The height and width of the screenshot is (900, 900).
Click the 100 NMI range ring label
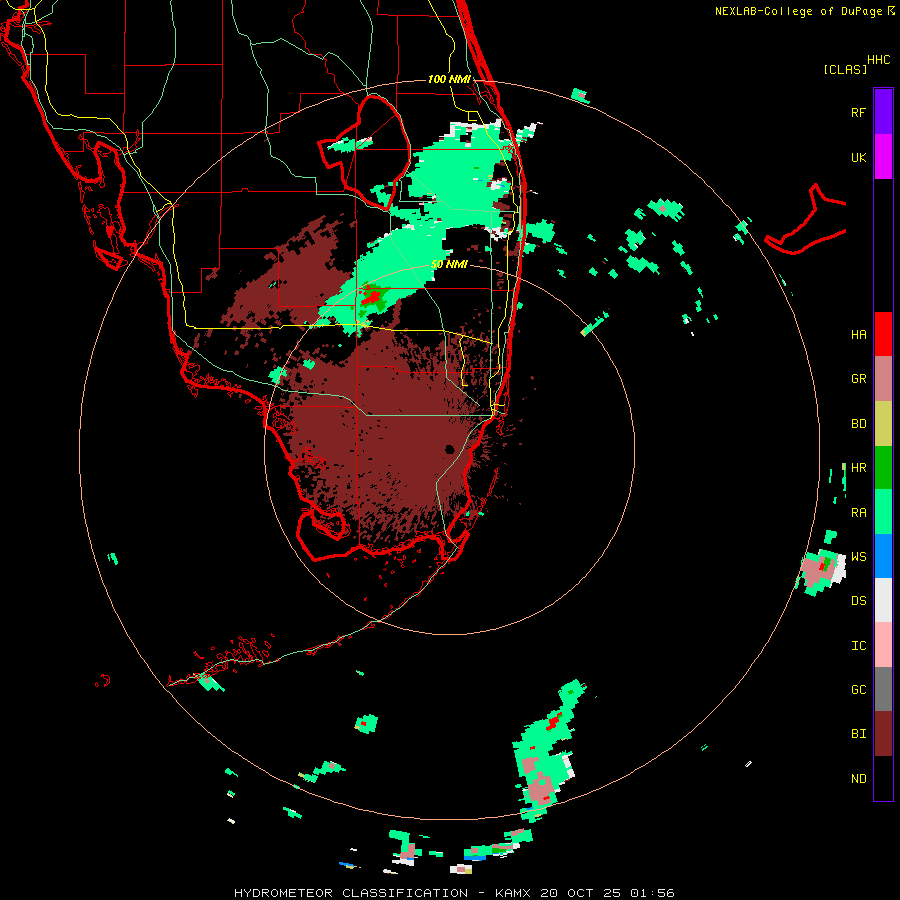(449, 79)
